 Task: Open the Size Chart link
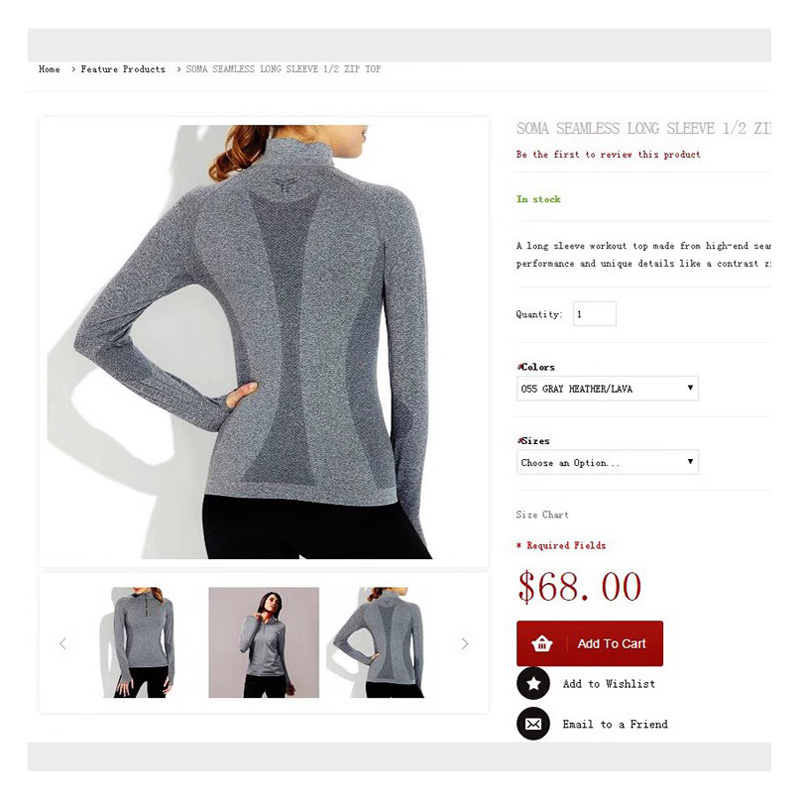[542, 514]
